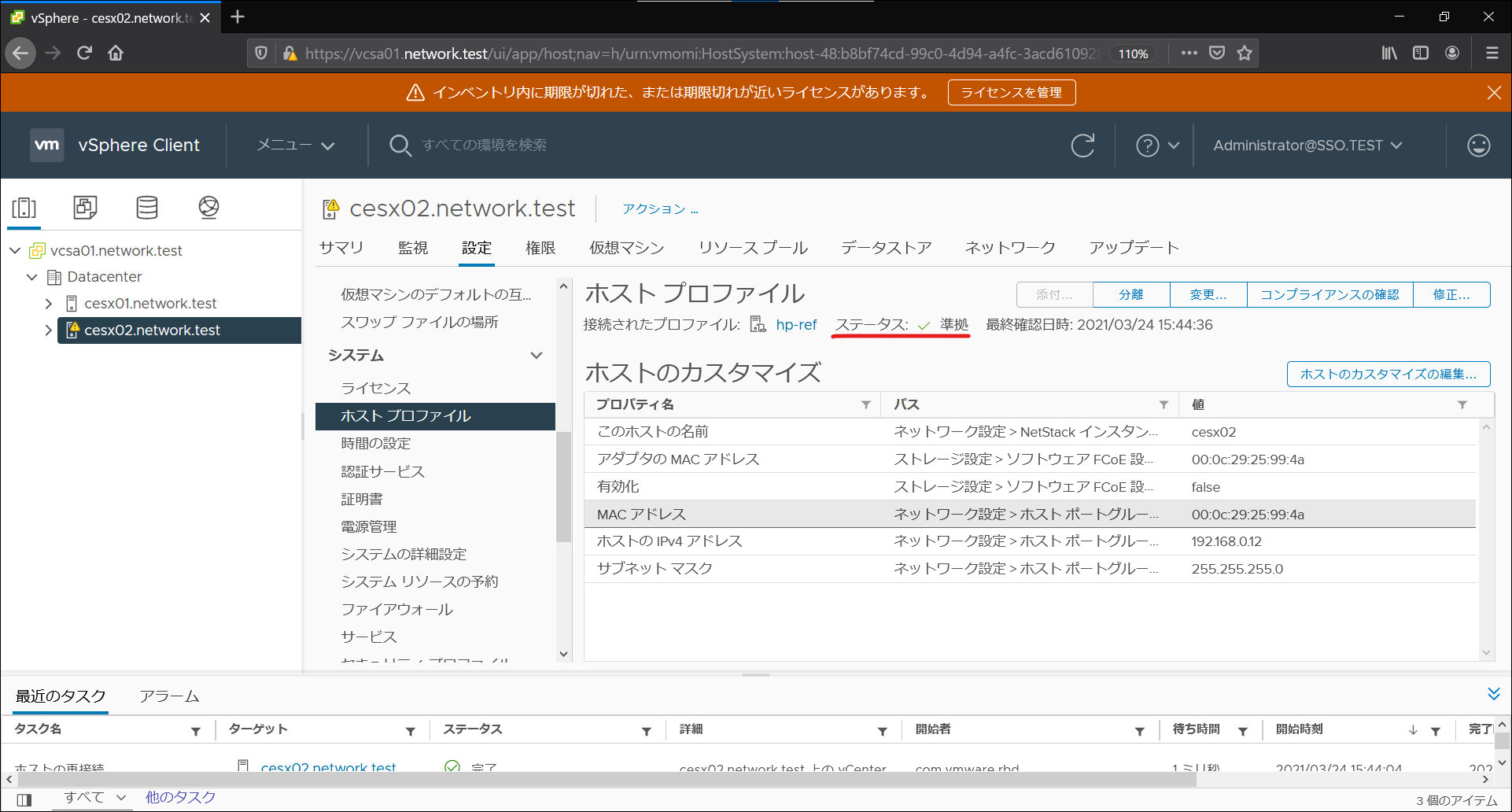Collapse the Recent Tasks panel with double chevron
This screenshot has width=1512, height=812.
pos(1494,694)
